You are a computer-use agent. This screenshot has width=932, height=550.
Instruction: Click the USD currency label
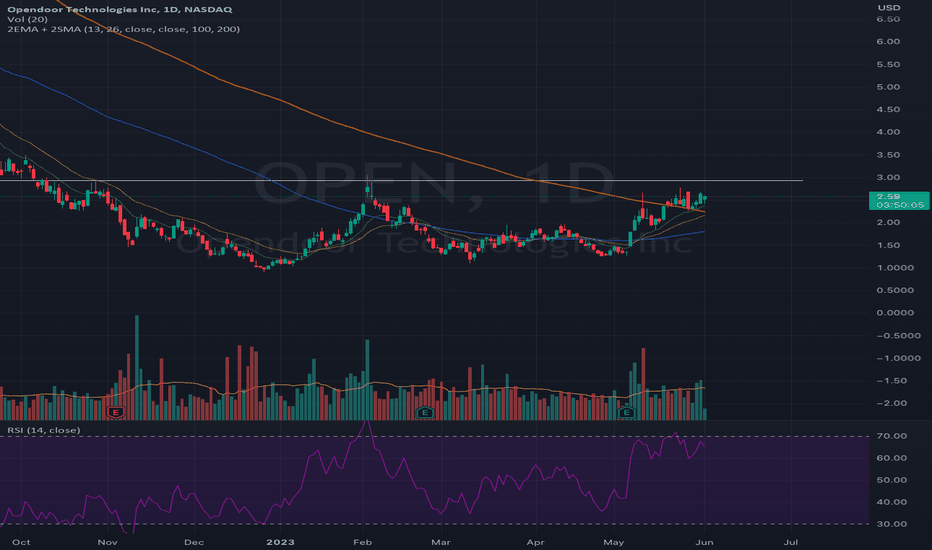point(889,8)
